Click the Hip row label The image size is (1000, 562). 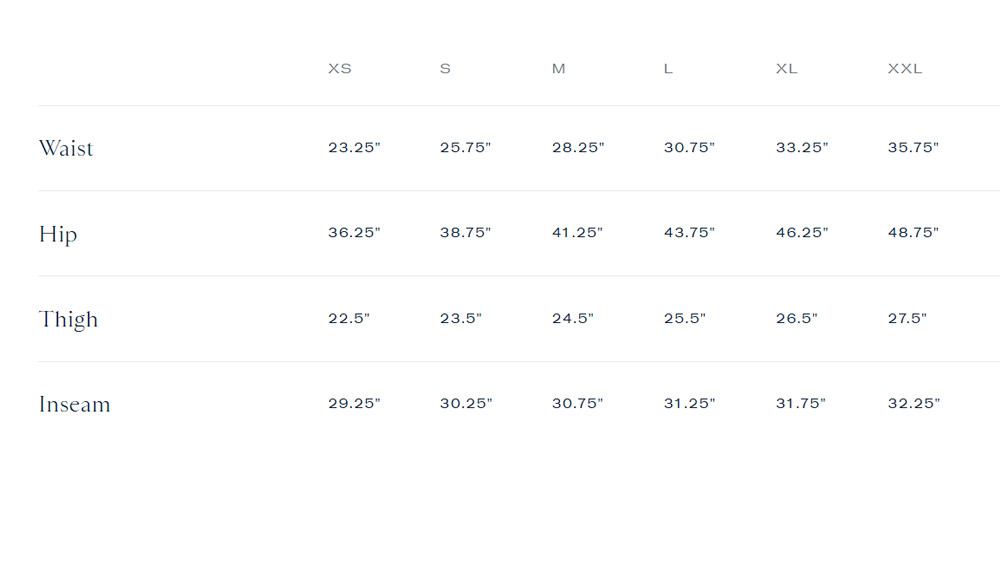[58, 234]
